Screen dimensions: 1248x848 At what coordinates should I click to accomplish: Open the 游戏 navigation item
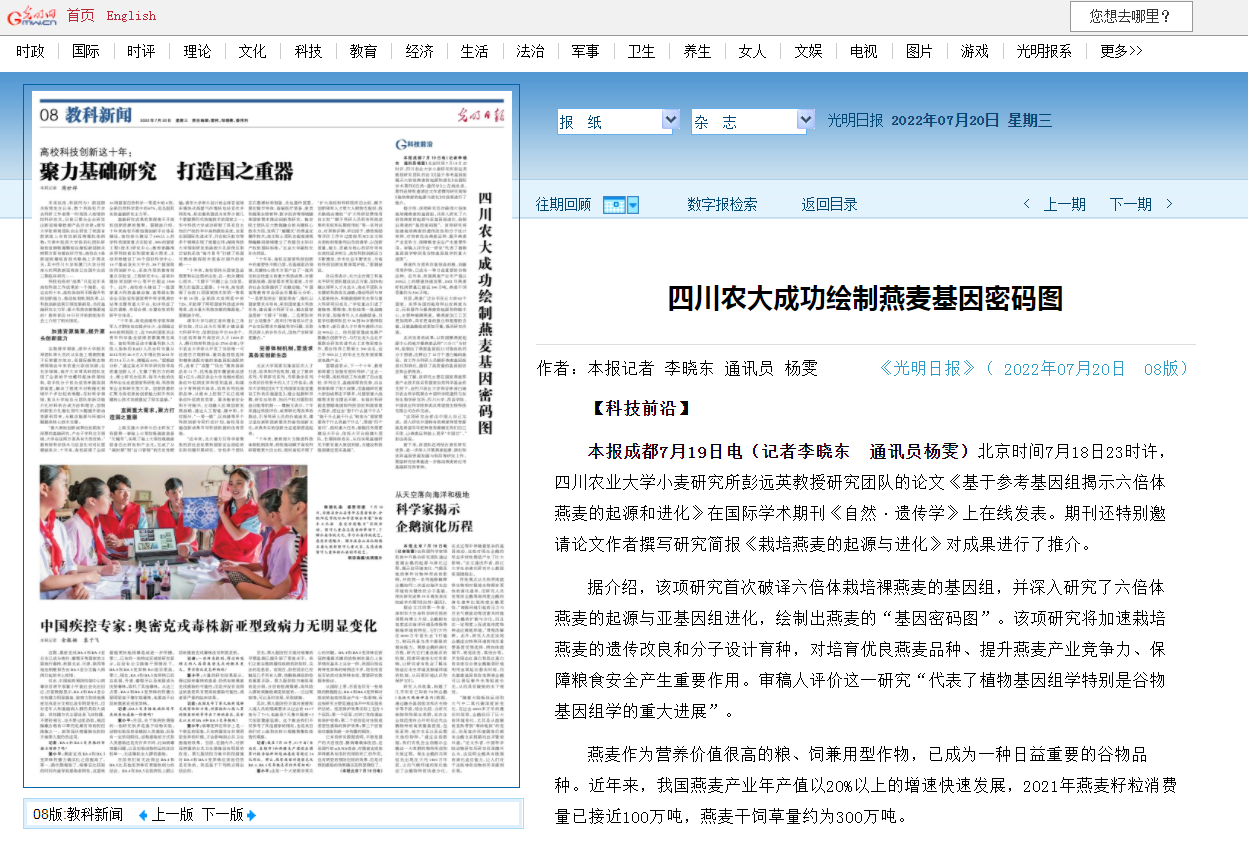[x=975, y=51]
